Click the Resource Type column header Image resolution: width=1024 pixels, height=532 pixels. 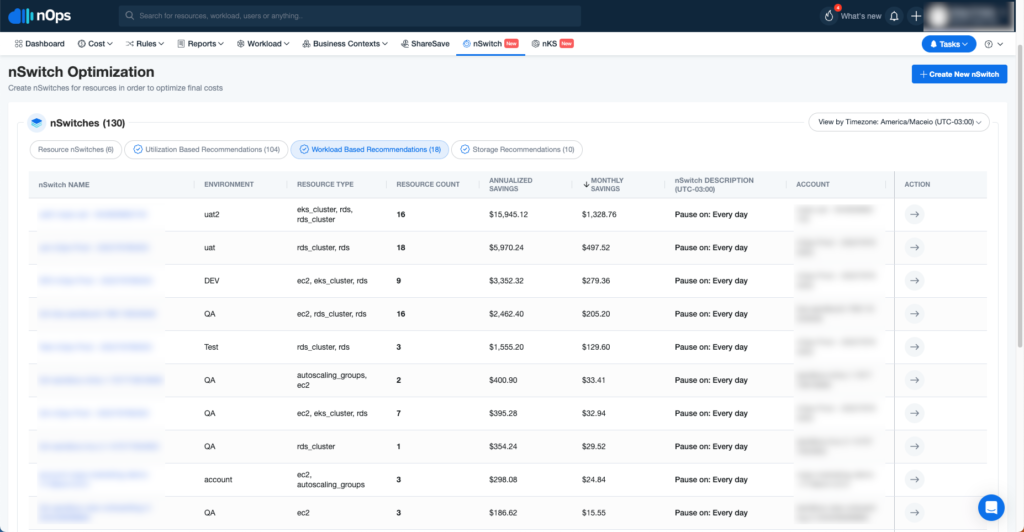(x=325, y=185)
